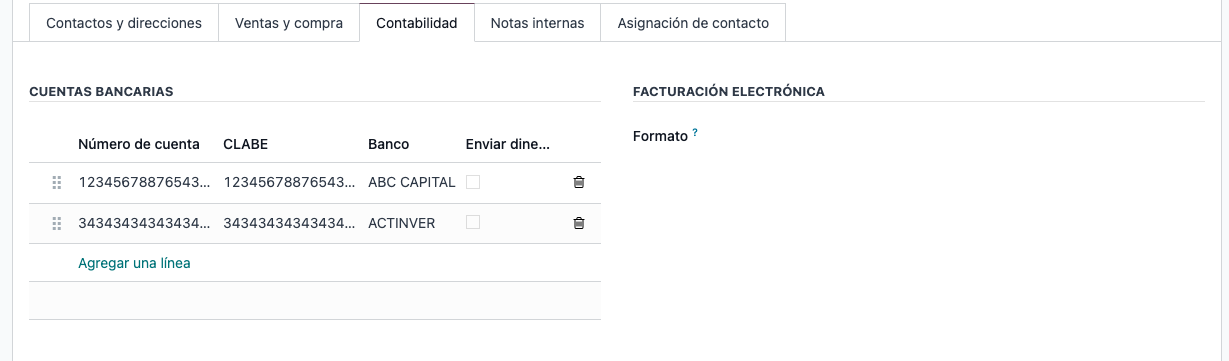This screenshot has height=361, width=1229.
Task: Edit account number starting with 3434343
Action: [145, 223]
